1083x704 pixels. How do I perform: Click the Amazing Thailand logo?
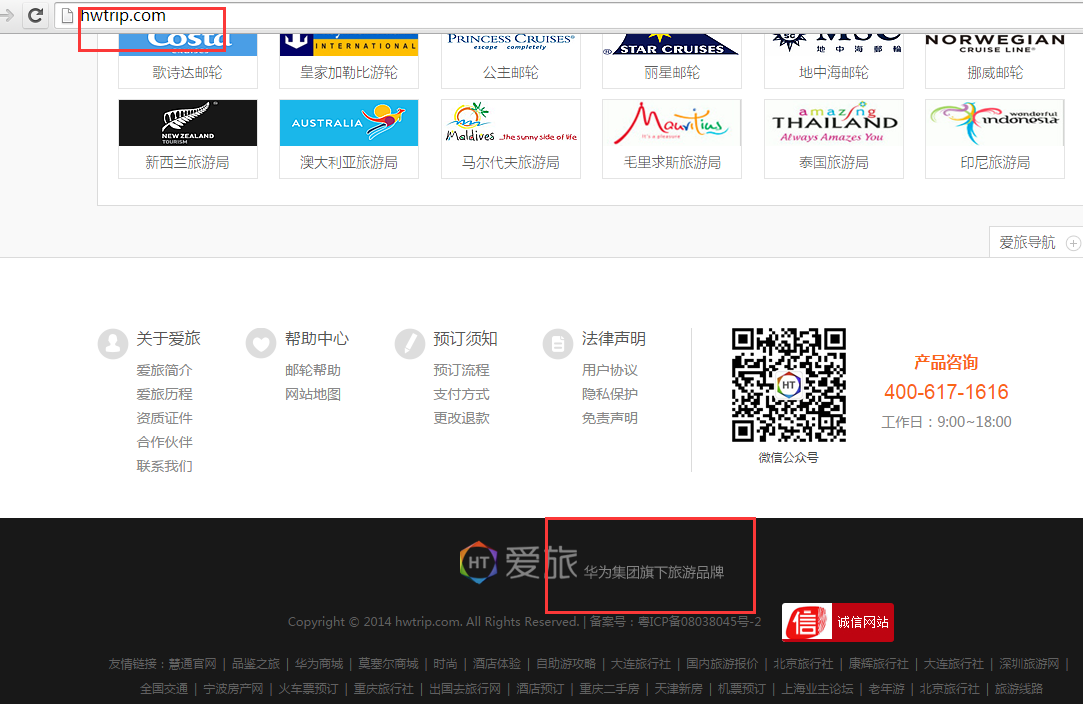point(834,123)
